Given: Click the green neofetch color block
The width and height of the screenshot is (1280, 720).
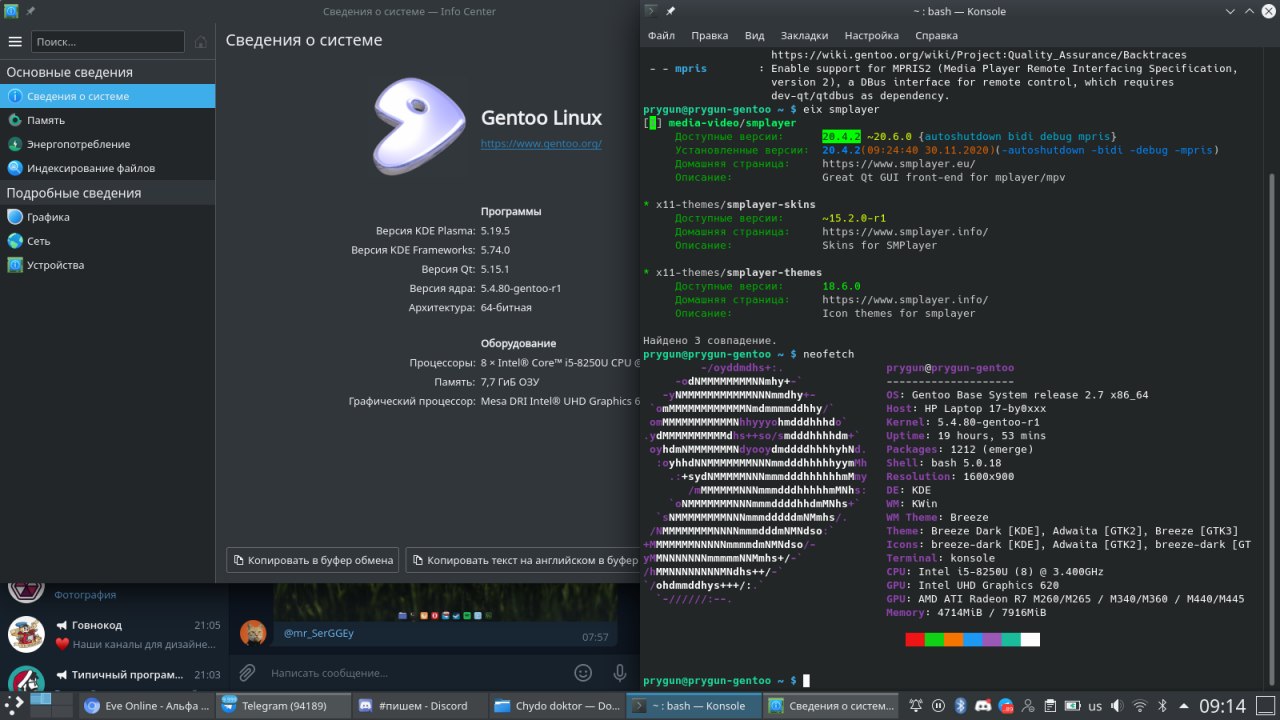Looking at the screenshot, I should [933, 640].
